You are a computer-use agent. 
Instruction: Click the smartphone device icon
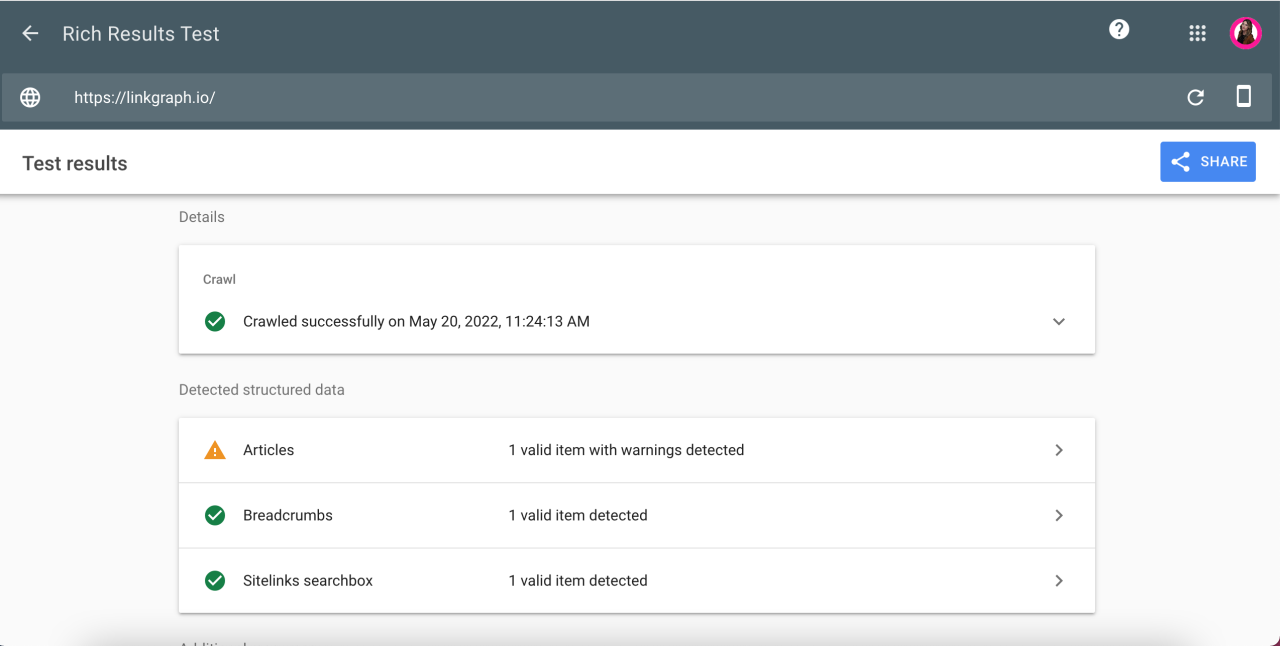click(1243, 96)
